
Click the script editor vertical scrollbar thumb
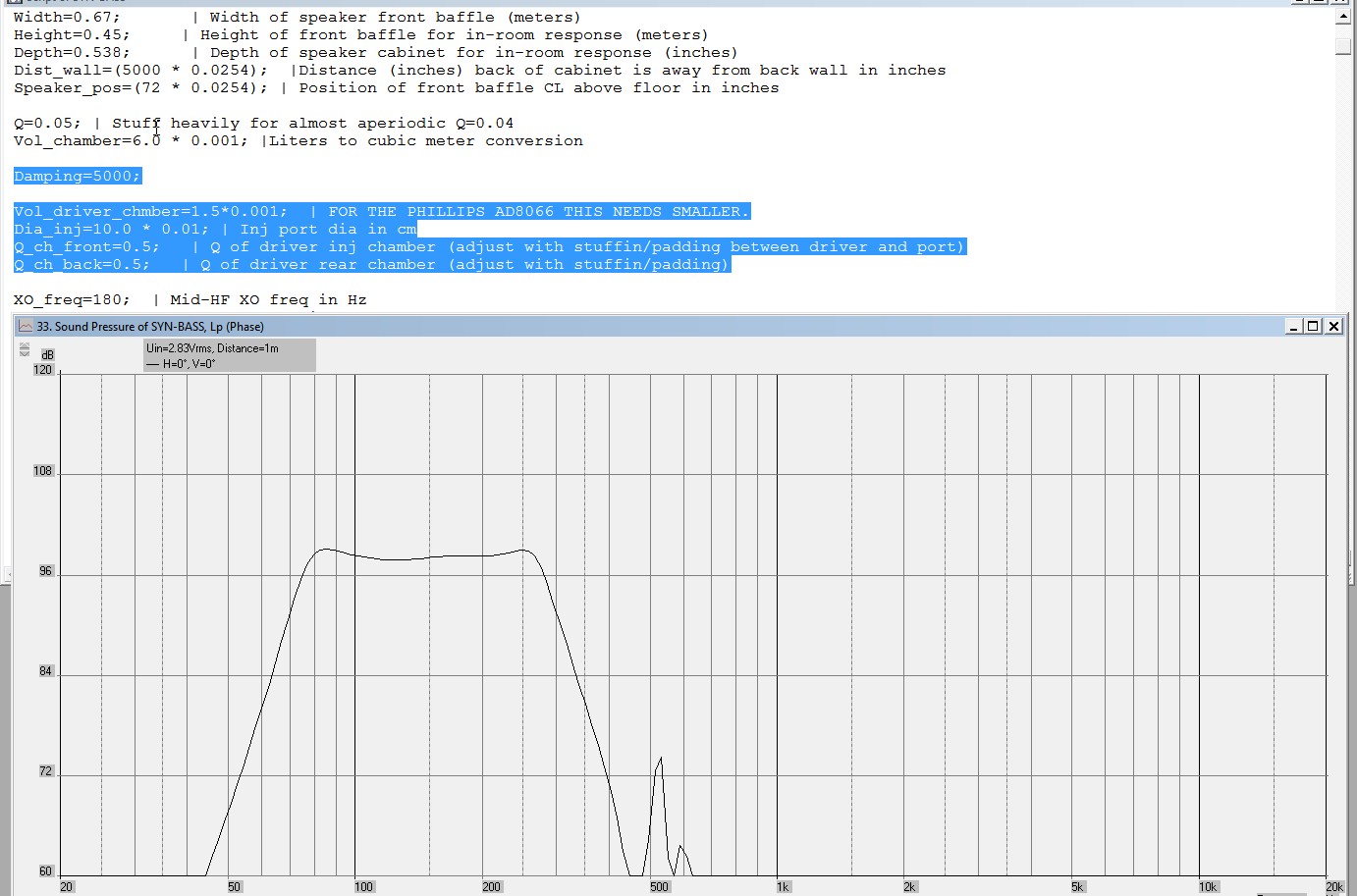pyautogui.click(x=1343, y=46)
